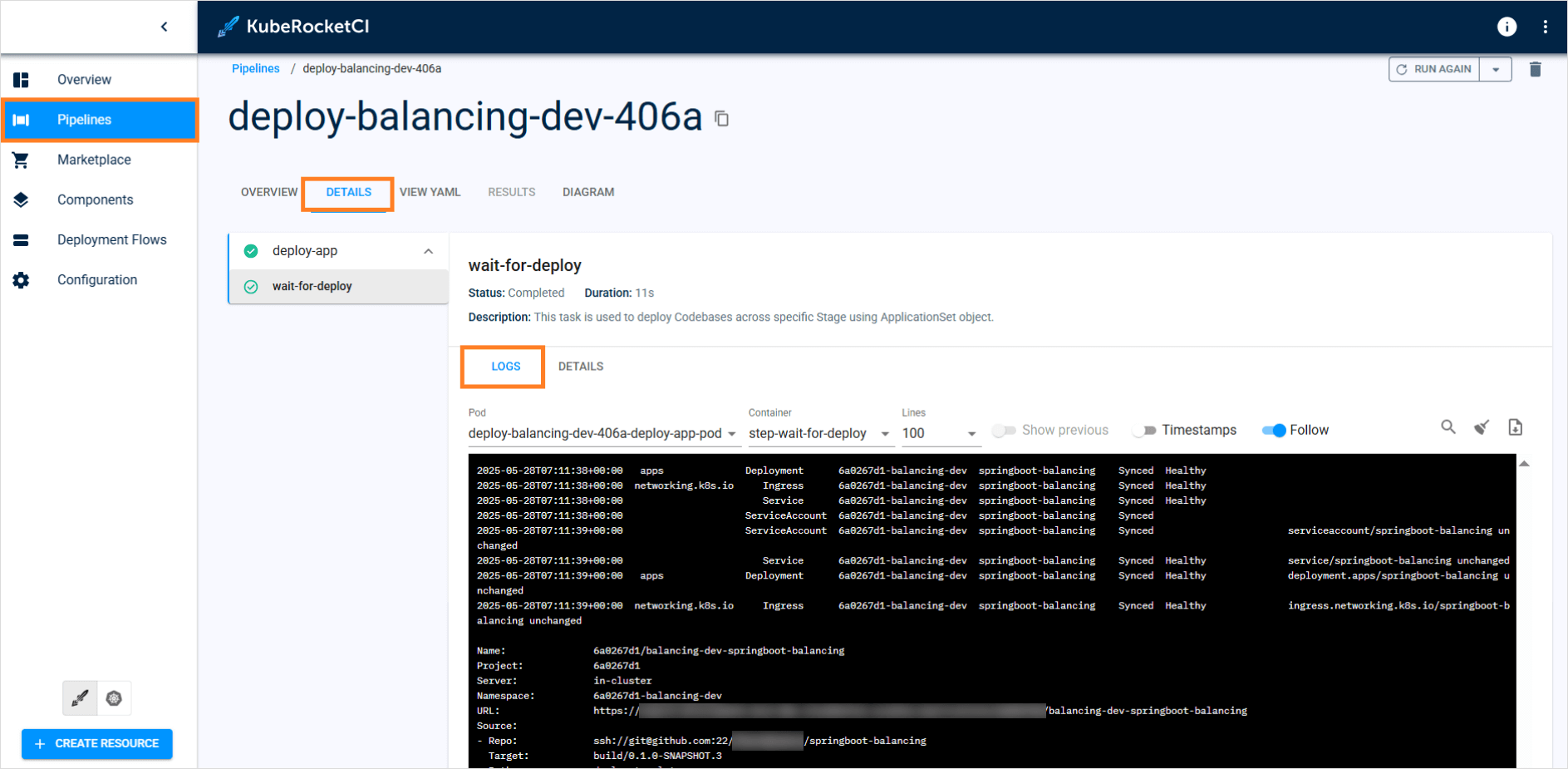Copy the pipeline name using copy icon

pos(720,119)
